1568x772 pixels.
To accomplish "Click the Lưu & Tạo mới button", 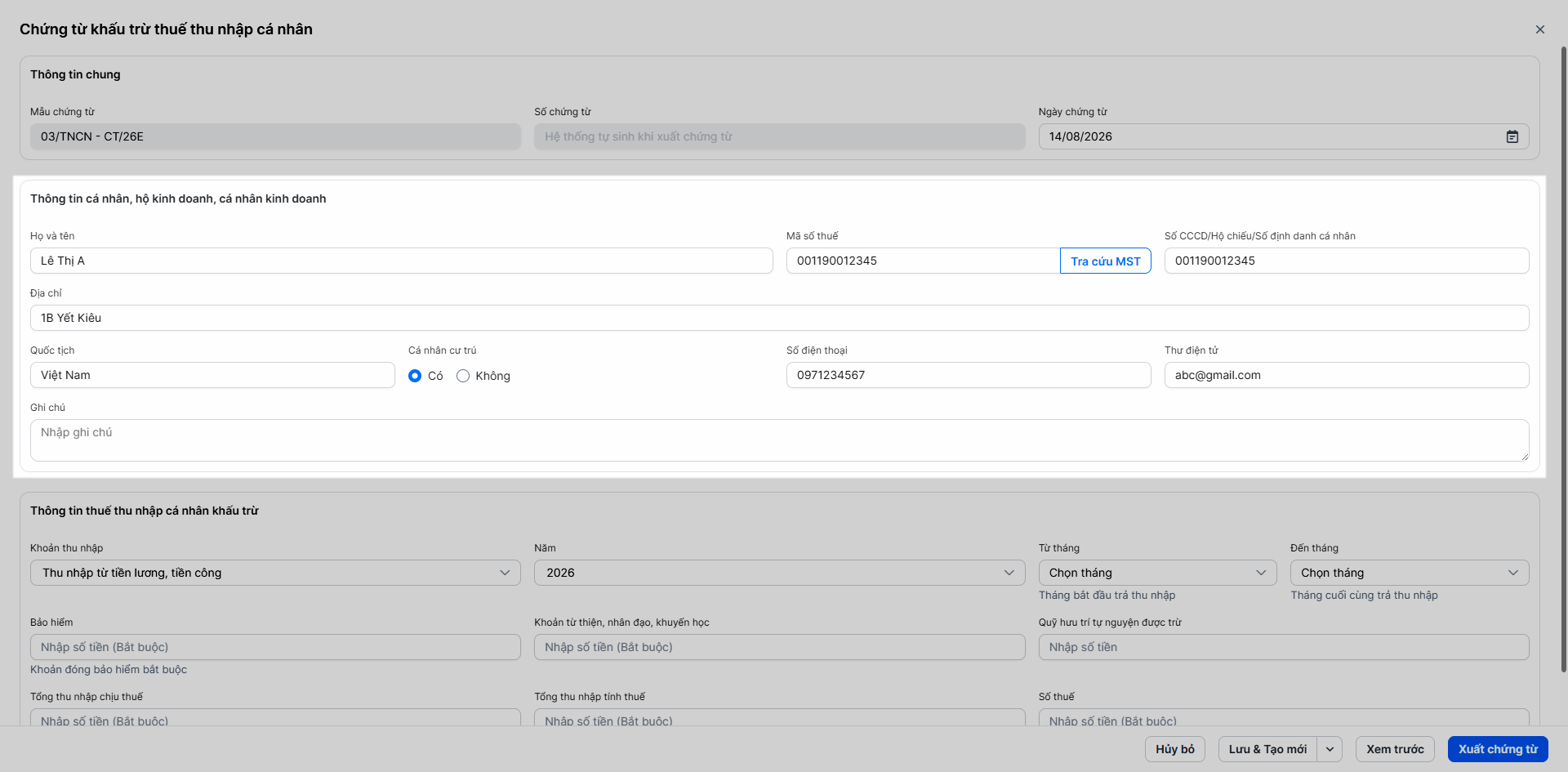I will pyautogui.click(x=1267, y=749).
